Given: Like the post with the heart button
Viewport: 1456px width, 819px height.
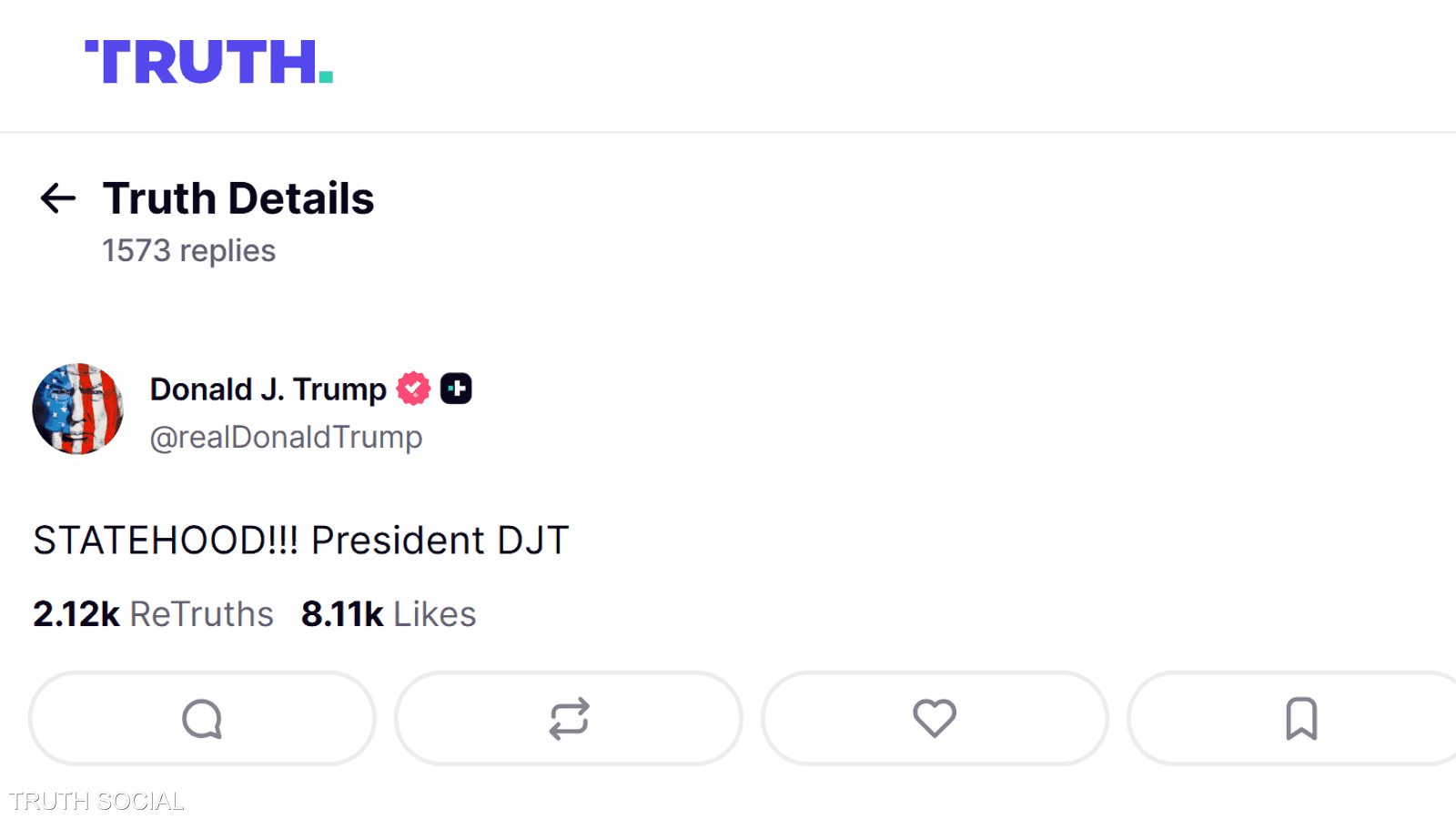Looking at the screenshot, I should point(935,719).
